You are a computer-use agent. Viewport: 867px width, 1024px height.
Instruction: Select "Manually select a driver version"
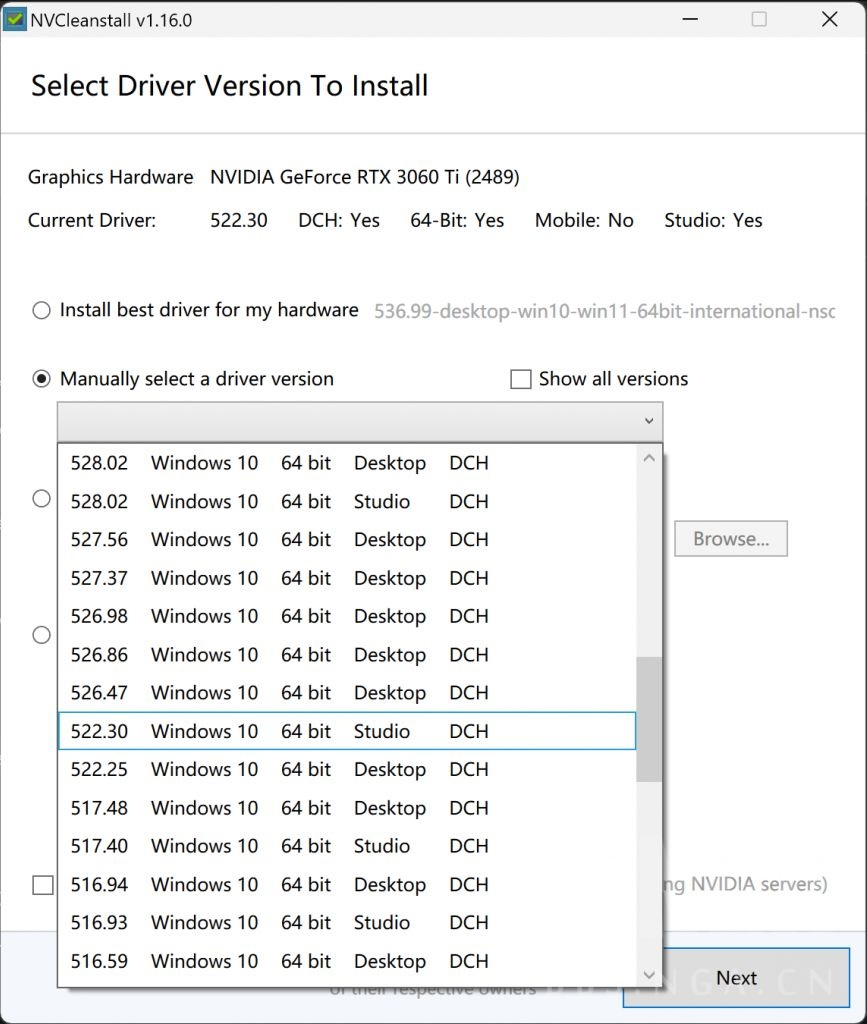coord(41,379)
